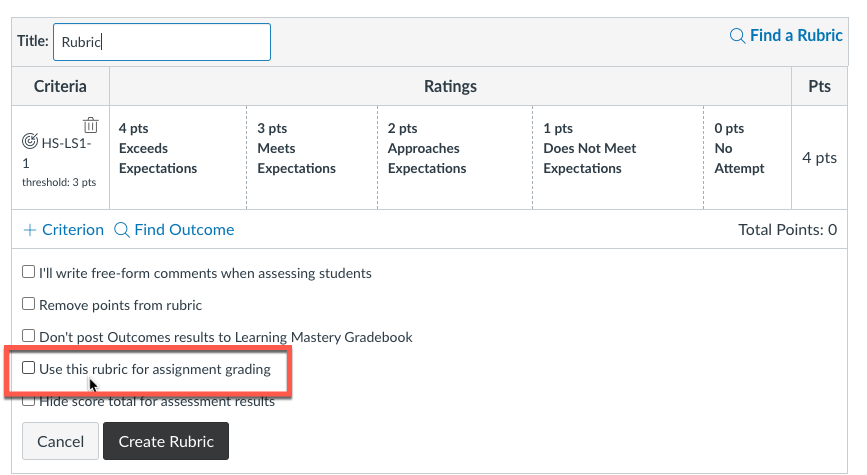This screenshot has width=867, height=475.
Task: Click the Cancel button
Action: tap(60, 441)
